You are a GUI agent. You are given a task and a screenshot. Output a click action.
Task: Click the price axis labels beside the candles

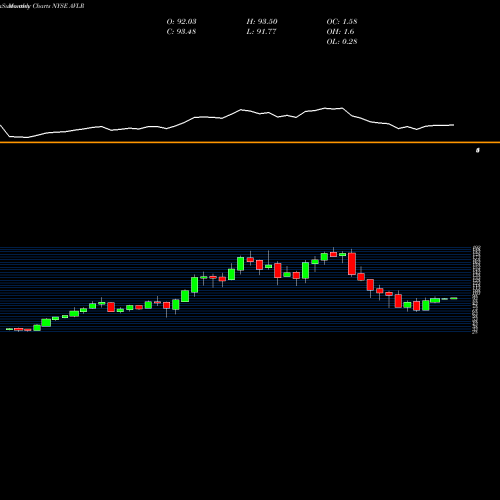(476, 289)
